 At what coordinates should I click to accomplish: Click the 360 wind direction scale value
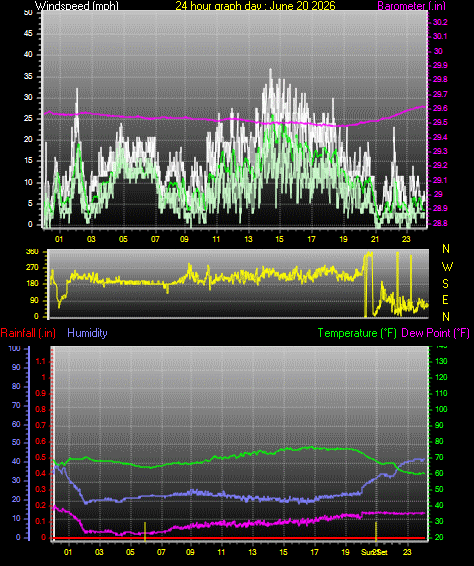pos(32,252)
